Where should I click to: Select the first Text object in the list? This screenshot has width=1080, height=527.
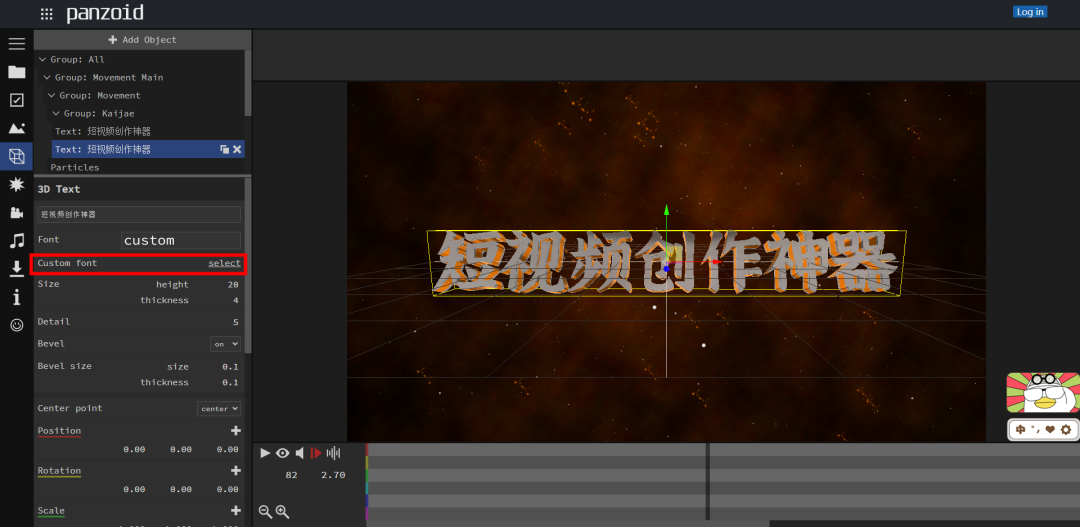pyautogui.click(x=102, y=131)
